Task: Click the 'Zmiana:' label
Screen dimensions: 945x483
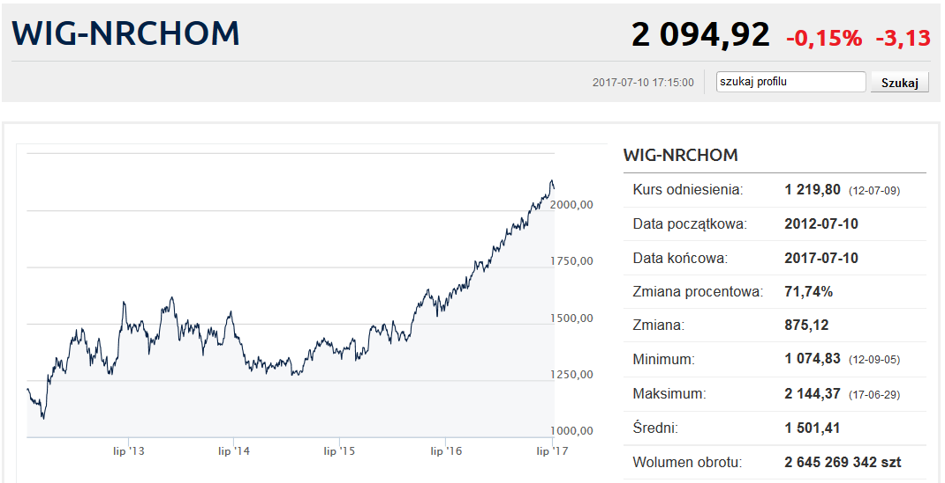Action: click(x=658, y=326)
